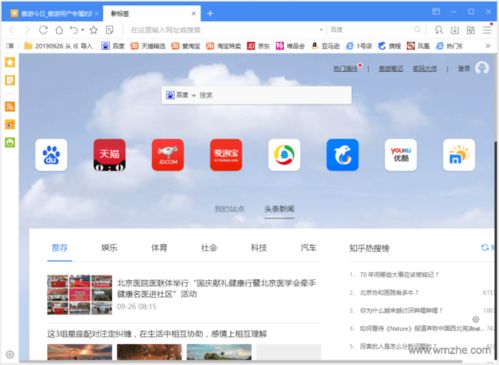Image resolution: width=499 pixels, height=365 pixels.
Task: Open the sidebar RSS feed icon
Action: coord(10,107)
